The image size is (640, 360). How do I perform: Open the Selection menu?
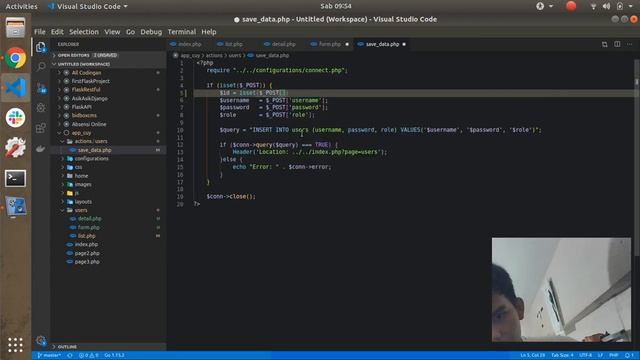coord(84,32)
